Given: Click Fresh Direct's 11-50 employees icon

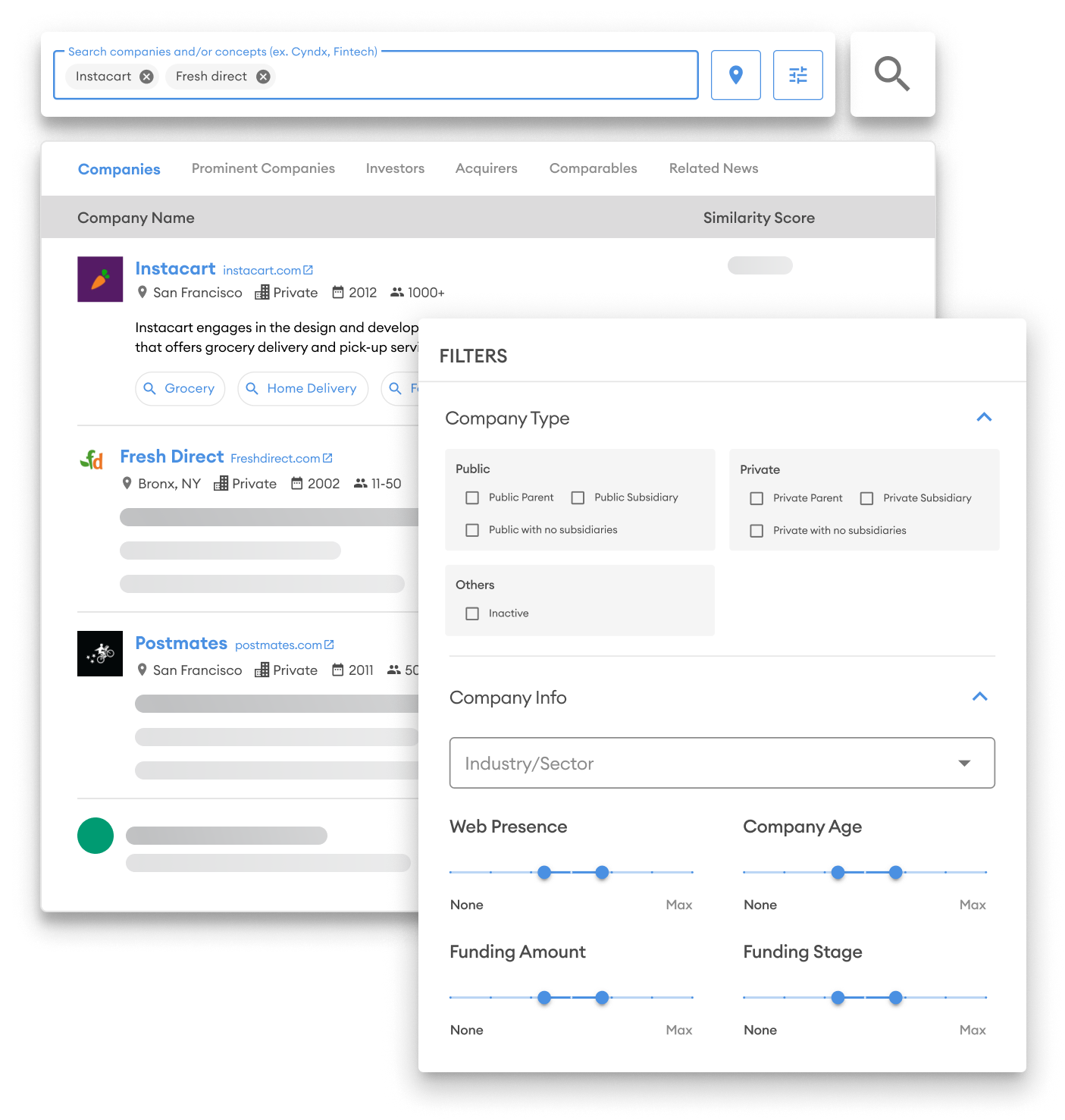Looking at the screenshot, I should click(361, 483).
